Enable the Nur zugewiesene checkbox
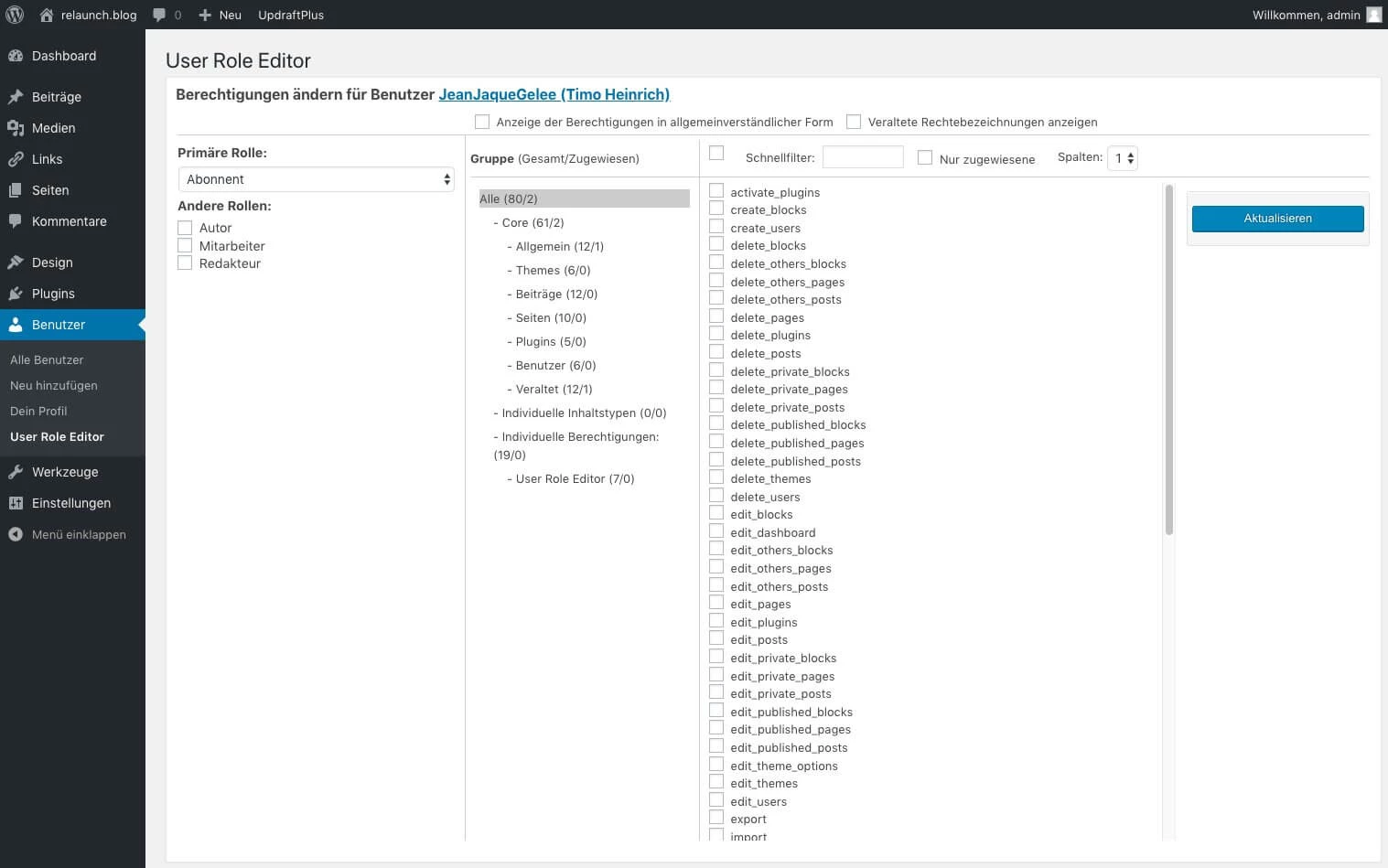1388x868 pixels. click(925, 157)
